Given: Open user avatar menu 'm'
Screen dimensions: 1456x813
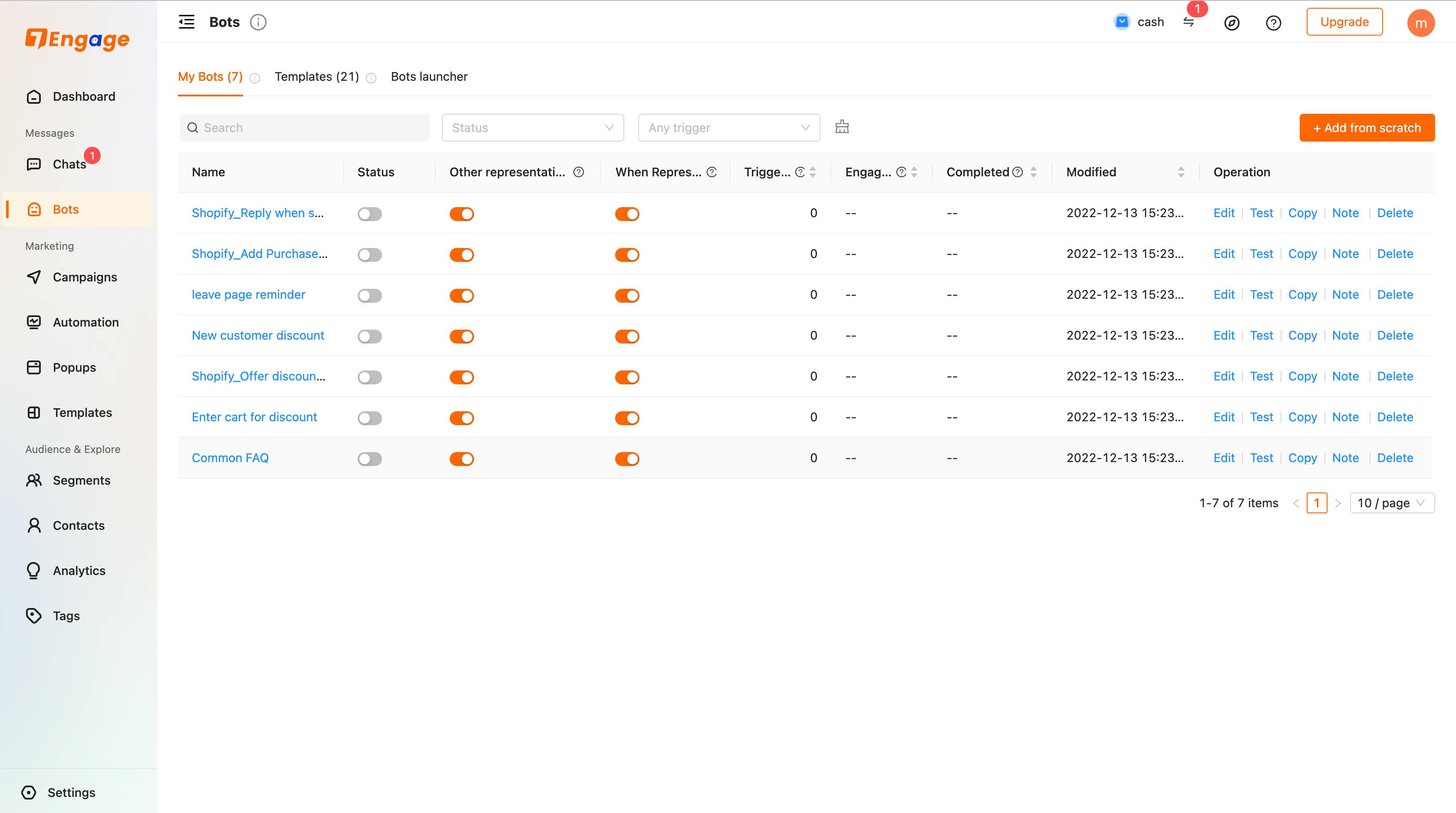Looking at the screenshot, I should coord(1420,23).
